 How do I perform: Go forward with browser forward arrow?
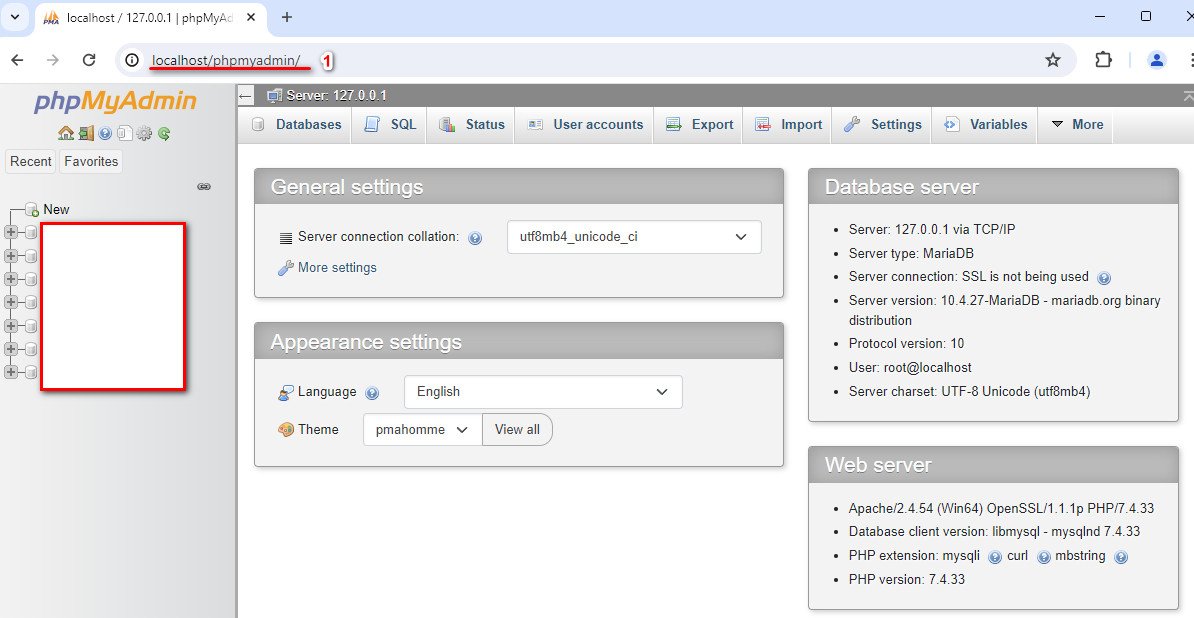pyautogui.click(x=53, y=60)
